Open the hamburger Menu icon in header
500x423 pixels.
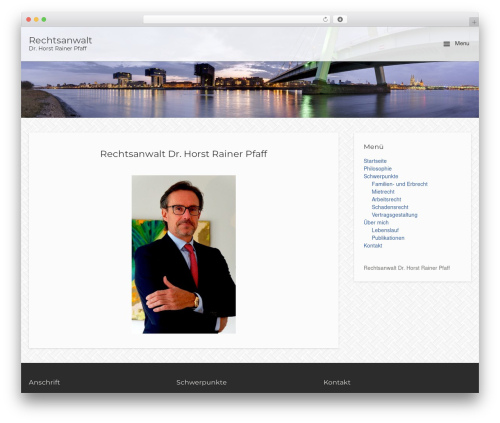point(447,44)
